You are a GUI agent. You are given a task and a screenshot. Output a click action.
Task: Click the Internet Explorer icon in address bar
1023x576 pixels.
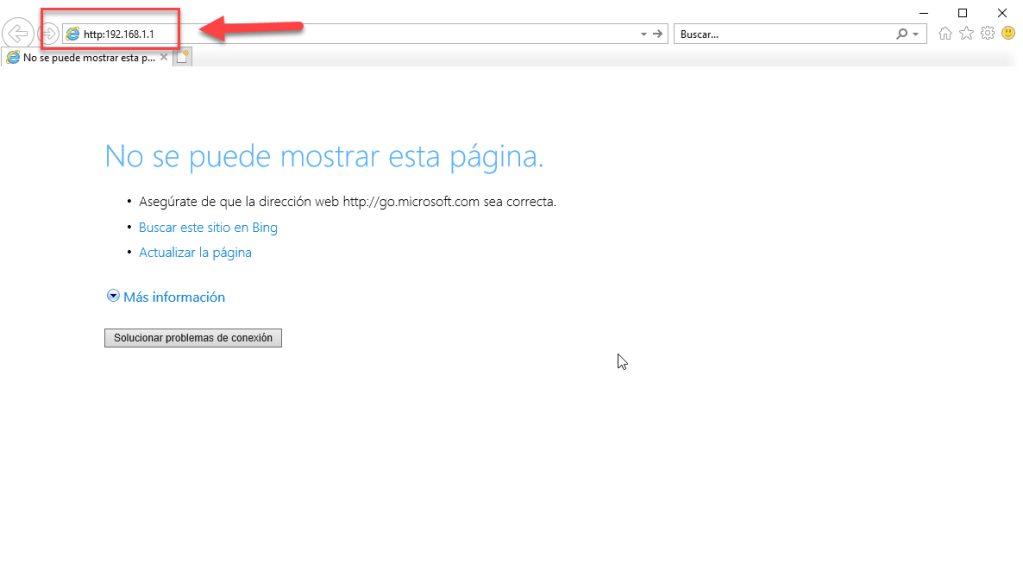tap(72, 34)
